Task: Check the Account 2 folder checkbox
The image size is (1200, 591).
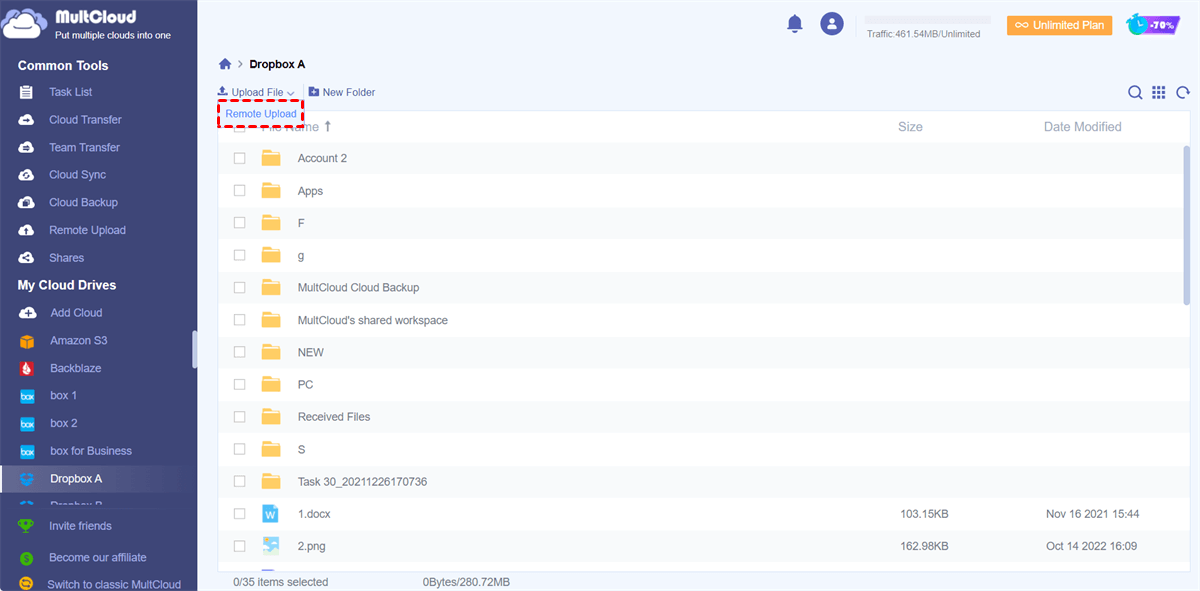Action: coord(239,158)
